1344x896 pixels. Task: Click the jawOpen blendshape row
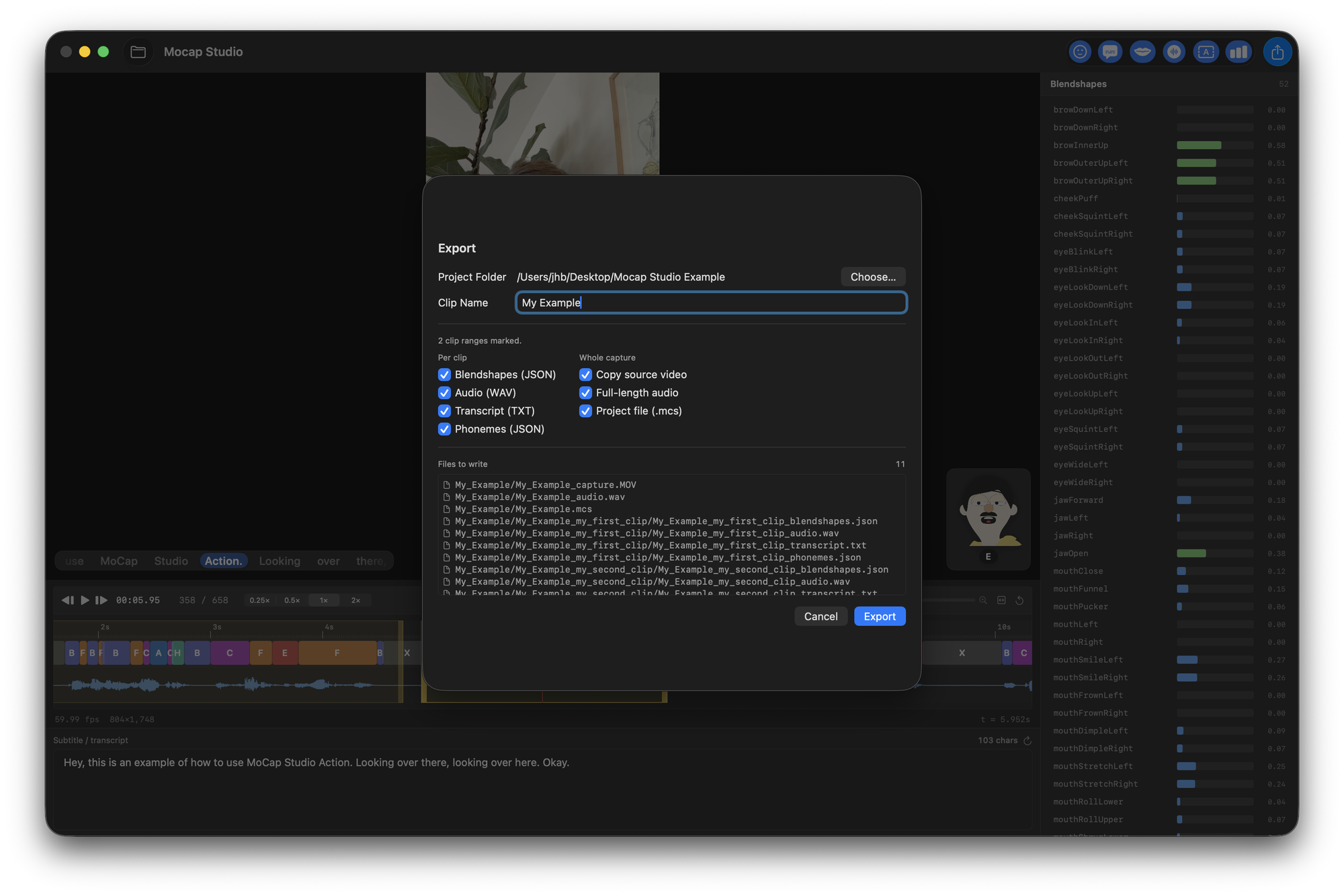pyautogui.click(x=1169, y=553)
